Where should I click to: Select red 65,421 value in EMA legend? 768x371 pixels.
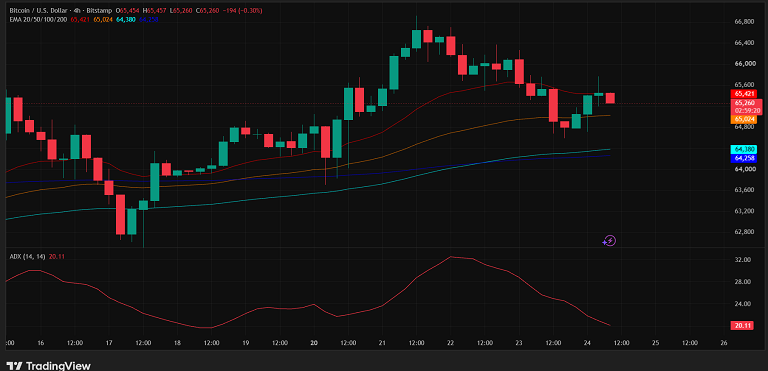tap(79, 19)
